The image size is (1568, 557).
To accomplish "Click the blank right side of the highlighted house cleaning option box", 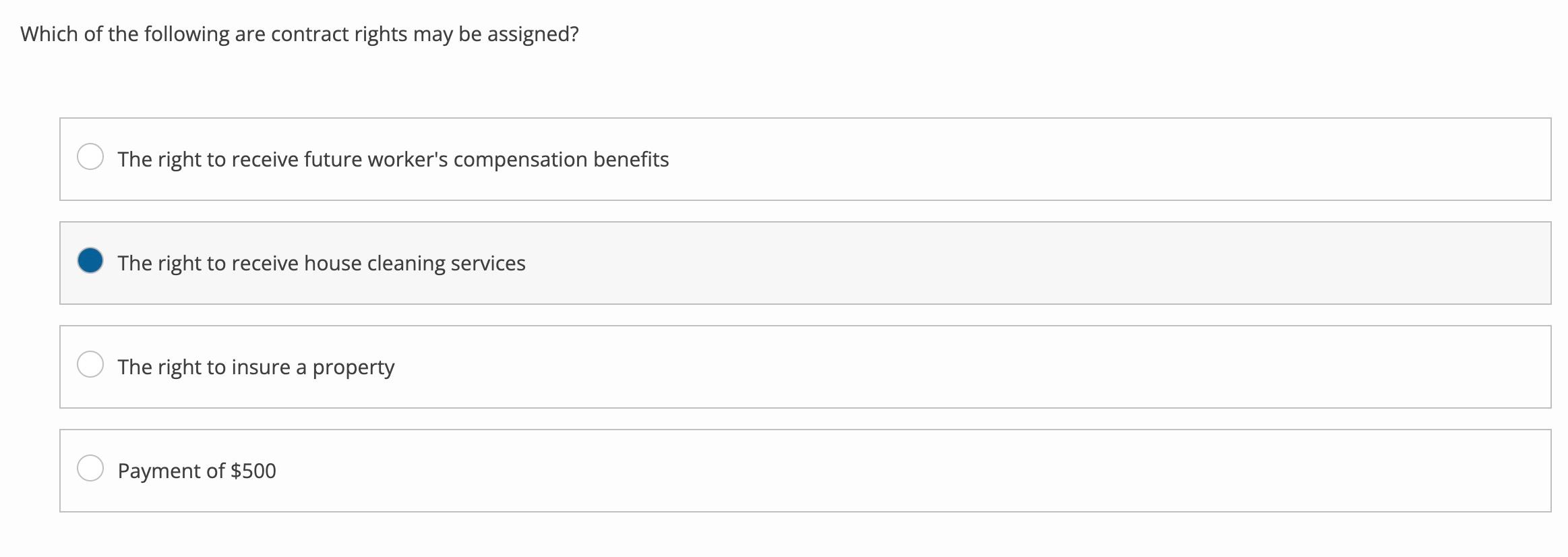I will pyautogui.click(x=1146, y=264).
